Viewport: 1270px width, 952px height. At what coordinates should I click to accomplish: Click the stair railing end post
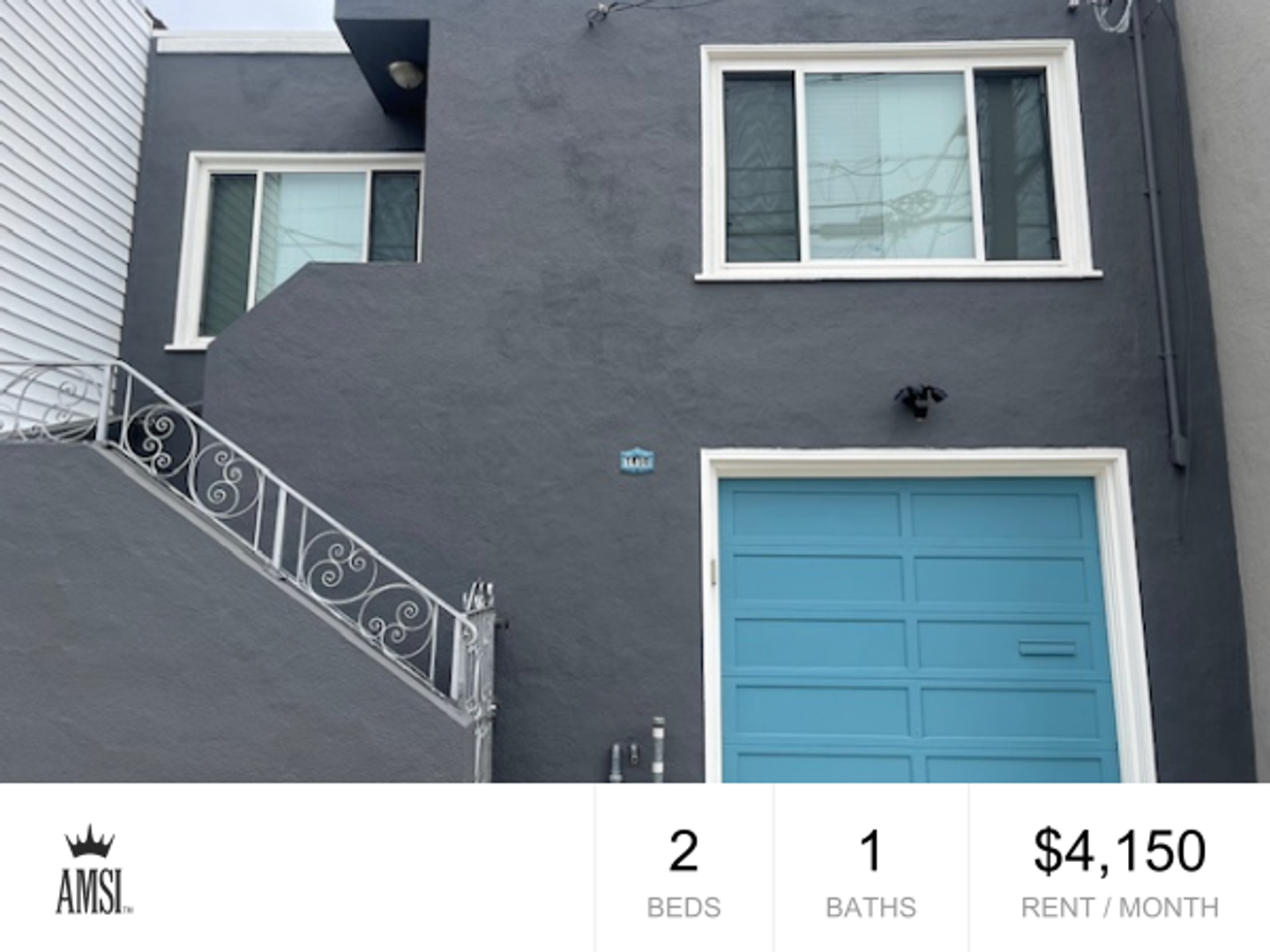point(479,679)
